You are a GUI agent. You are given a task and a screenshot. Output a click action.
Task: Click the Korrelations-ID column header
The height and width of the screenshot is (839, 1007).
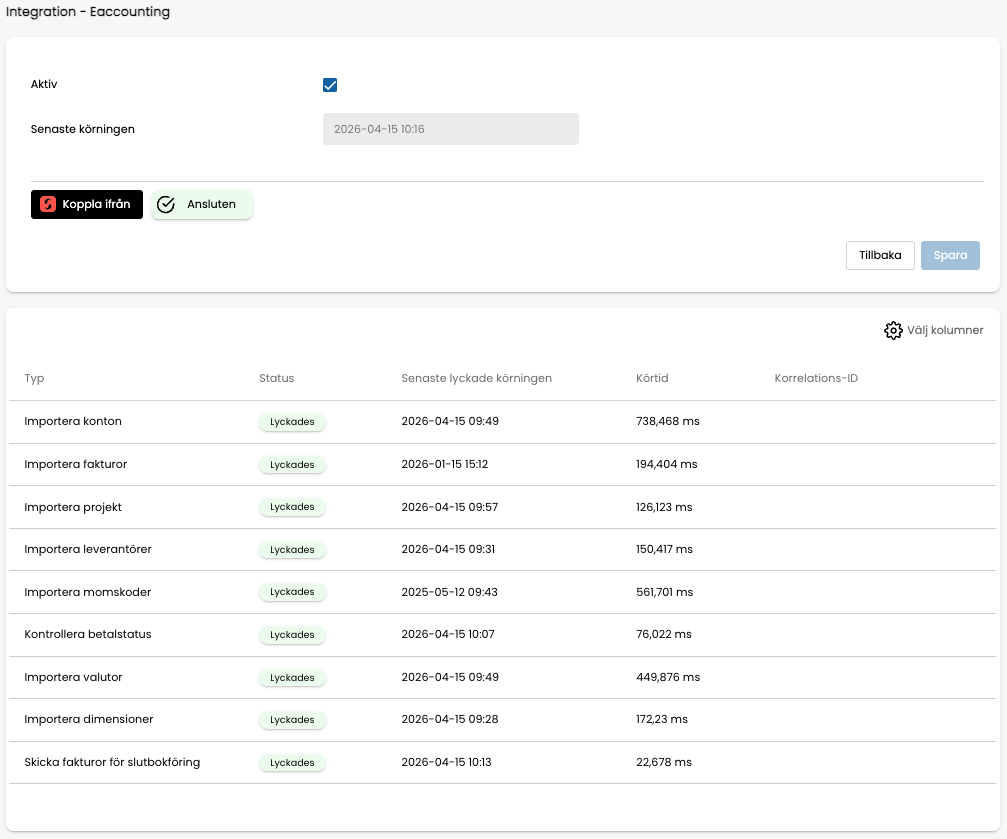pyautogui.click(x=816, y=378)
